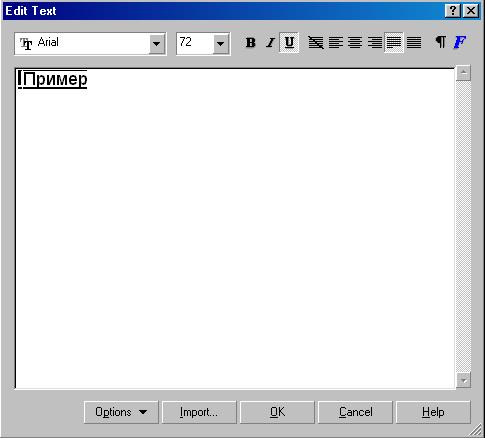The height and width of the screenshot is (438, 485).
Task: Apply left alignment to text
Action: pyautogui.click(x=335, y=43)
